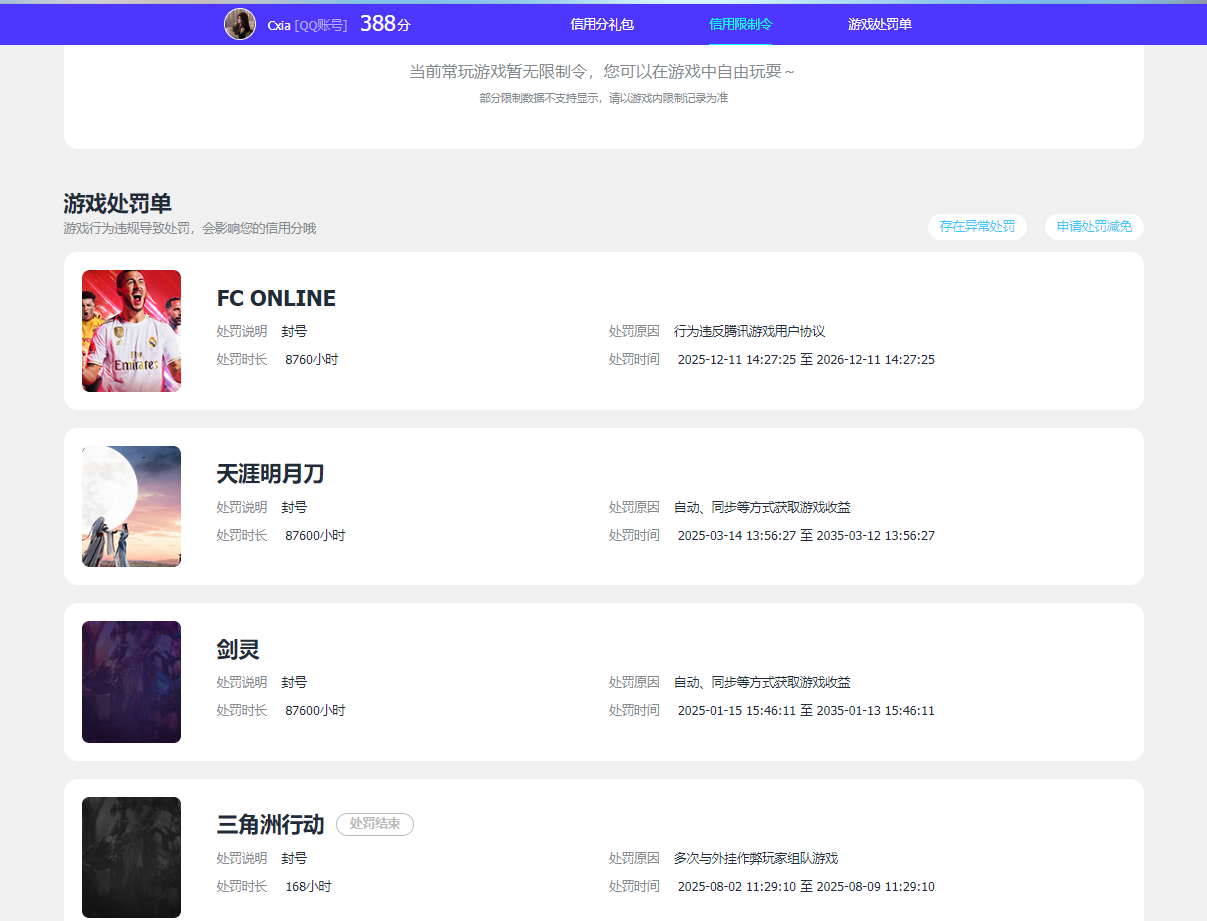The width and height of the screenshot is (1207, 921).
Task: Click the 游戏处罚单 section heading
Action: click(x=118, y=204)
